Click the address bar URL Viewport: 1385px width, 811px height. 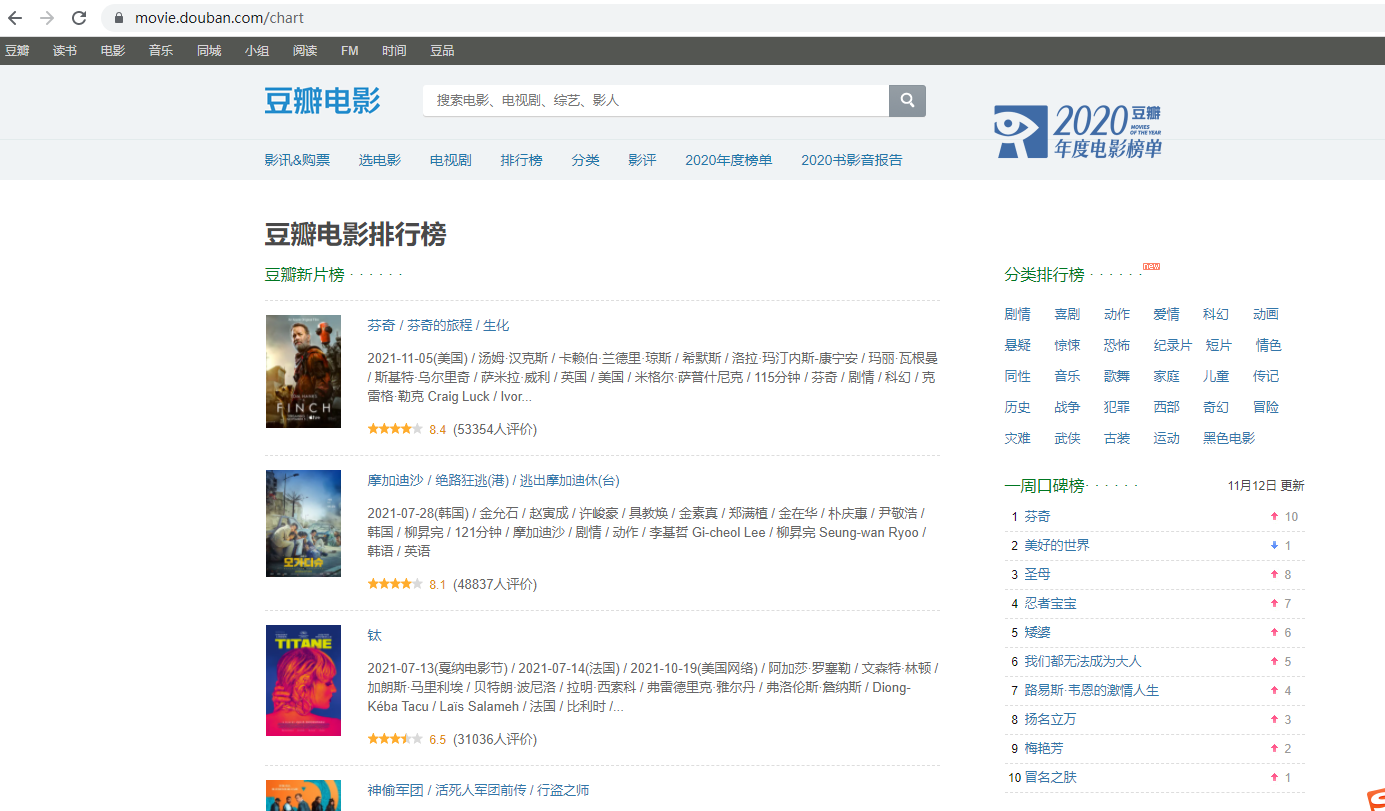point(220,18)
